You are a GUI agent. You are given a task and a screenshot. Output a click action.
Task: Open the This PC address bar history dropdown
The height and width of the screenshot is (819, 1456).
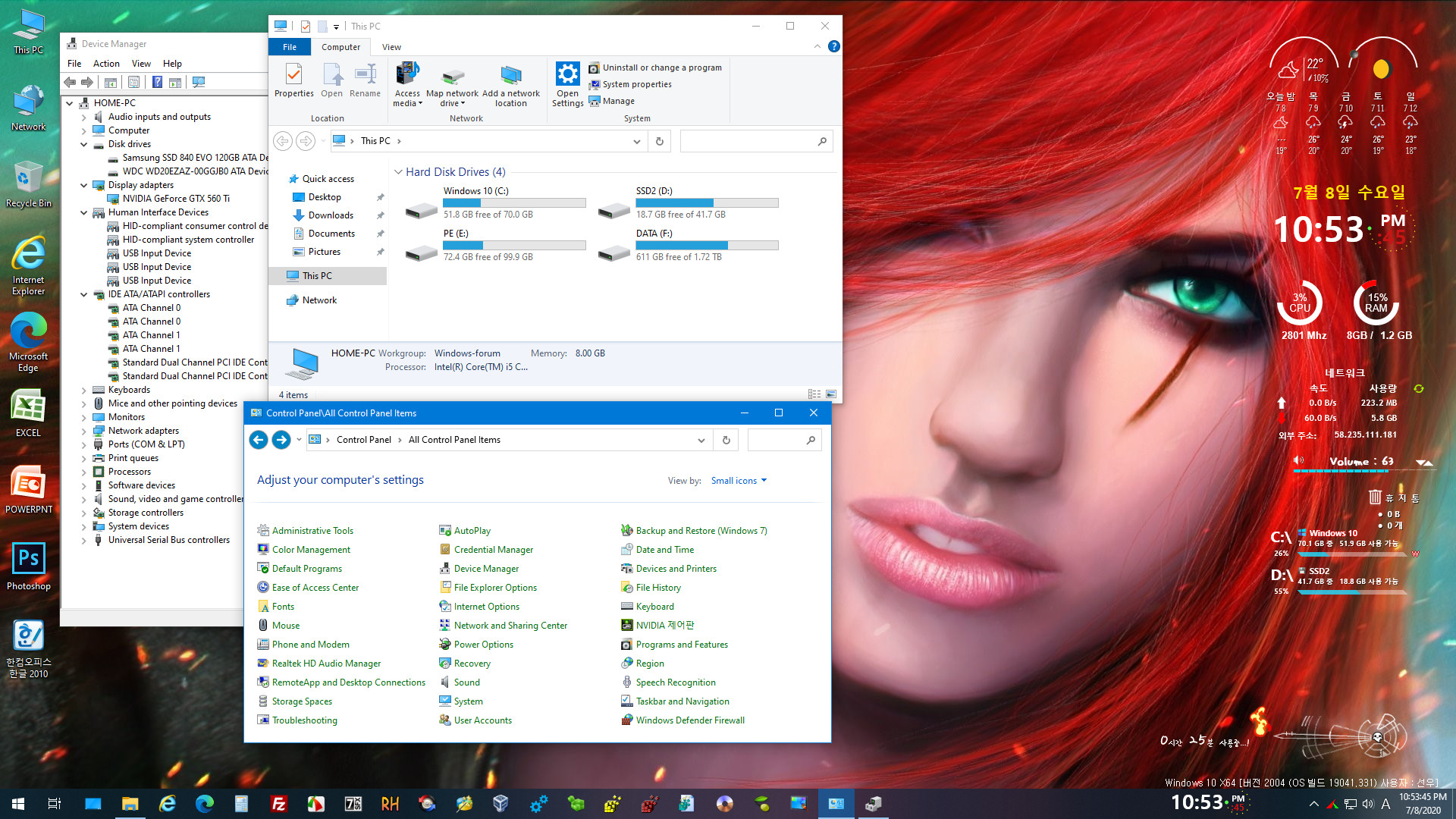tap(636, 141)
